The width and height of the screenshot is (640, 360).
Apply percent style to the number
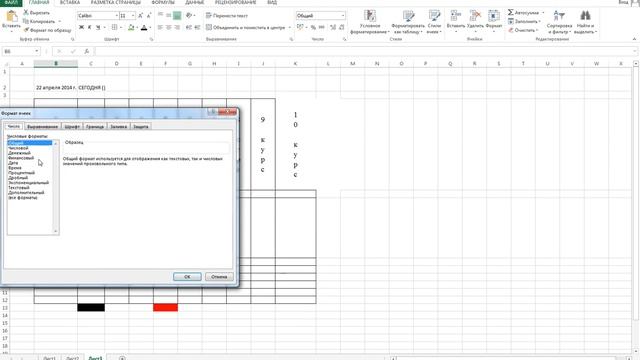[x=313, y=27]
